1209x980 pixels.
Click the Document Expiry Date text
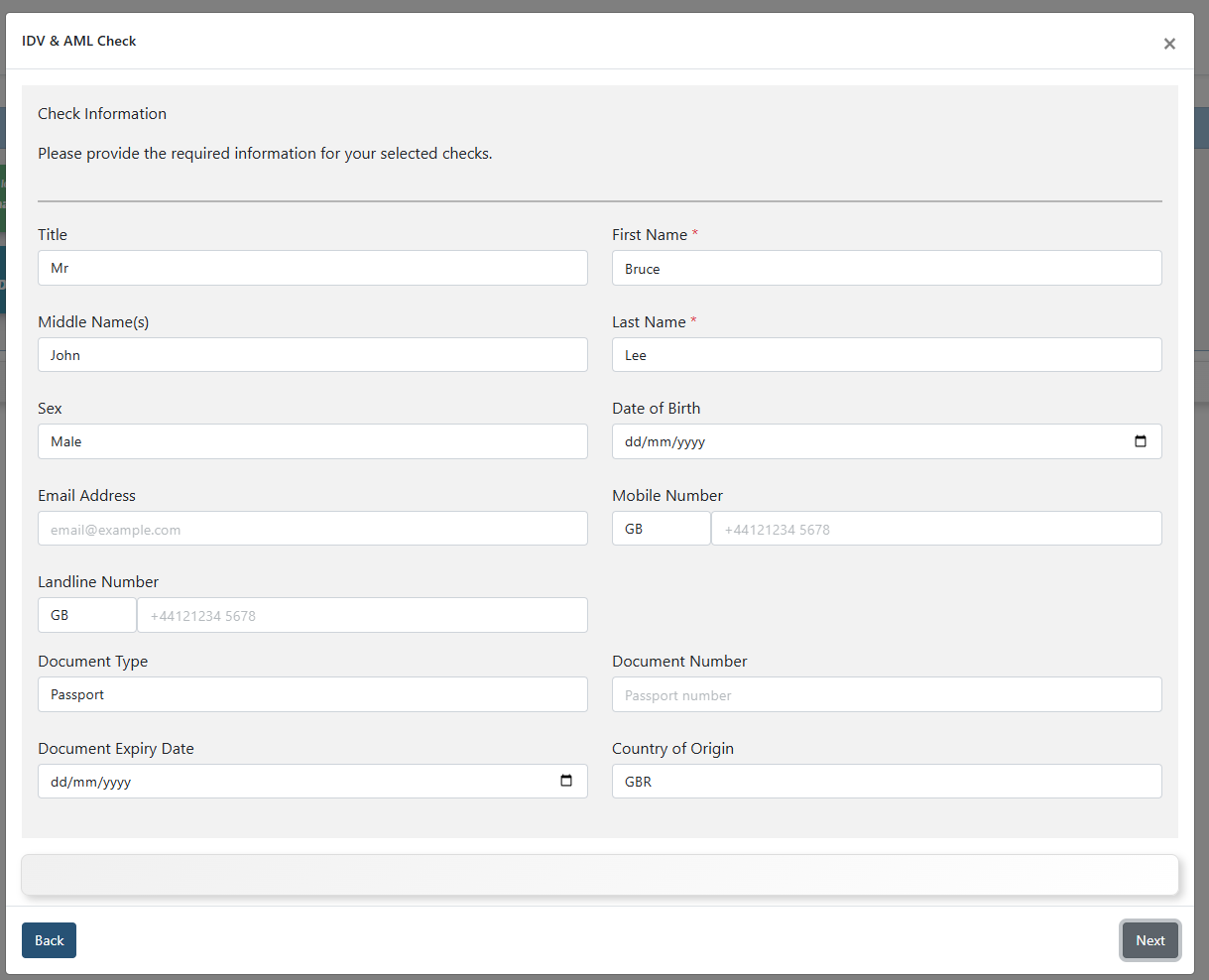(x=91, y=782)
